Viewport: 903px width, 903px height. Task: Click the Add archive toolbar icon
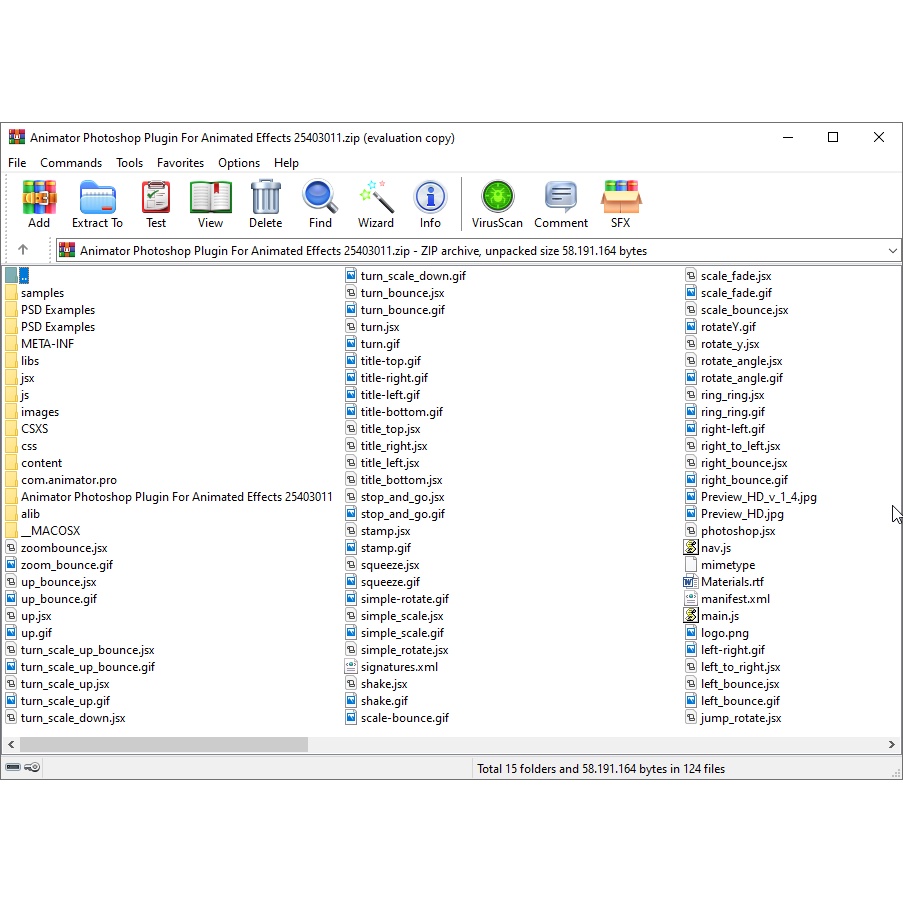pyautogui.click(x=39, y=204)
